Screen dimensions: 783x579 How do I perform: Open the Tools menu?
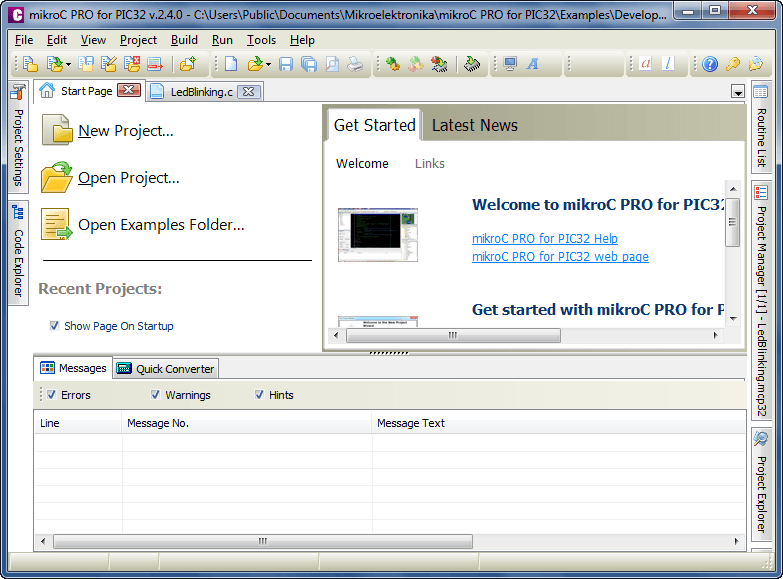(261, 40)
